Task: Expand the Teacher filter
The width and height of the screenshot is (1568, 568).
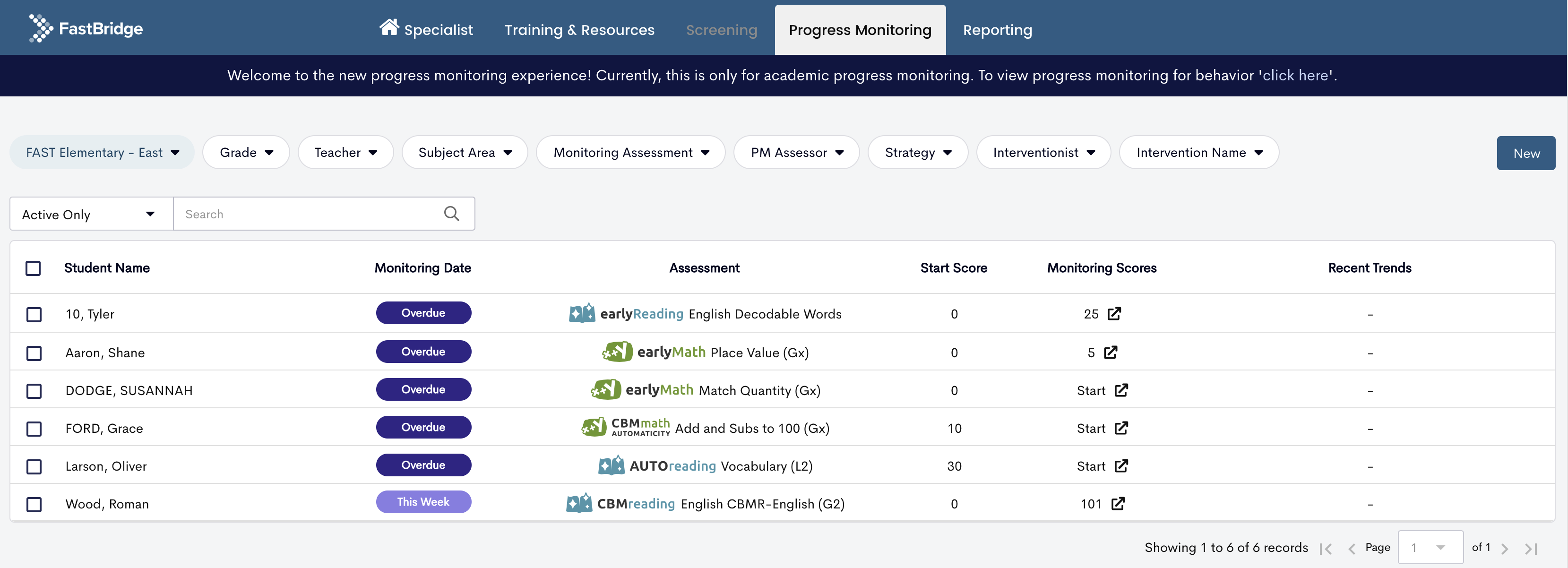Action: [x=346, y=152]
